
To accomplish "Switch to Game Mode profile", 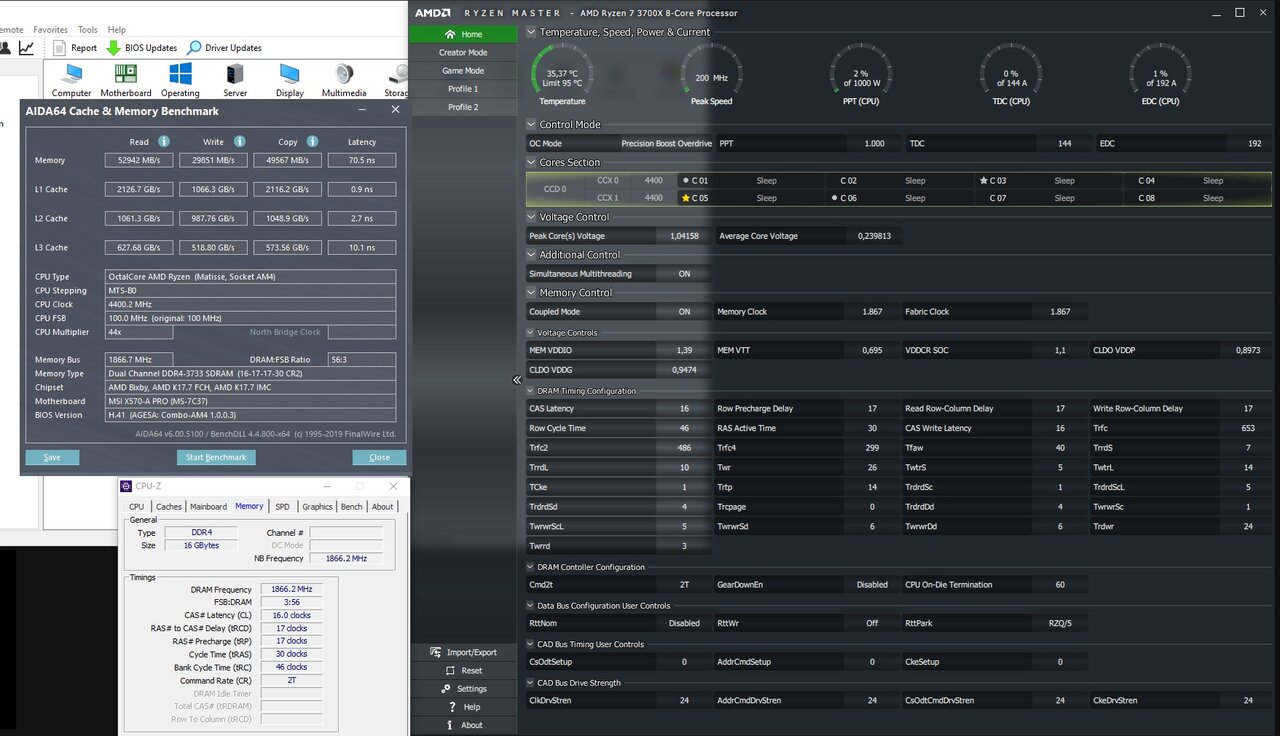I will (x=463, y=71).
